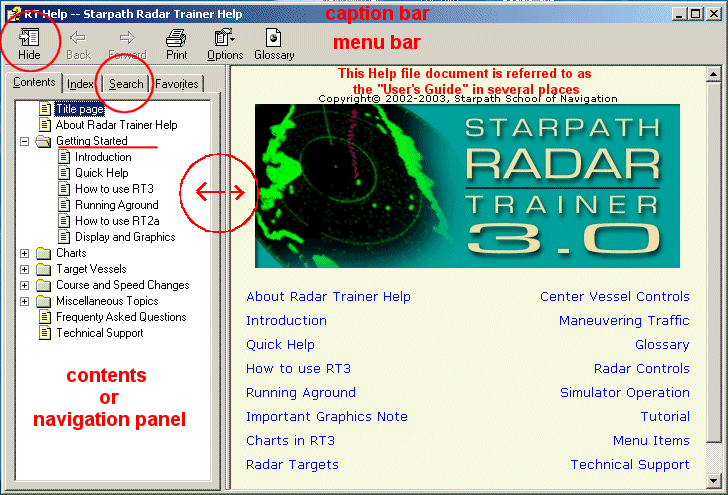Follow the Simulator Operation link

[625, 393]
